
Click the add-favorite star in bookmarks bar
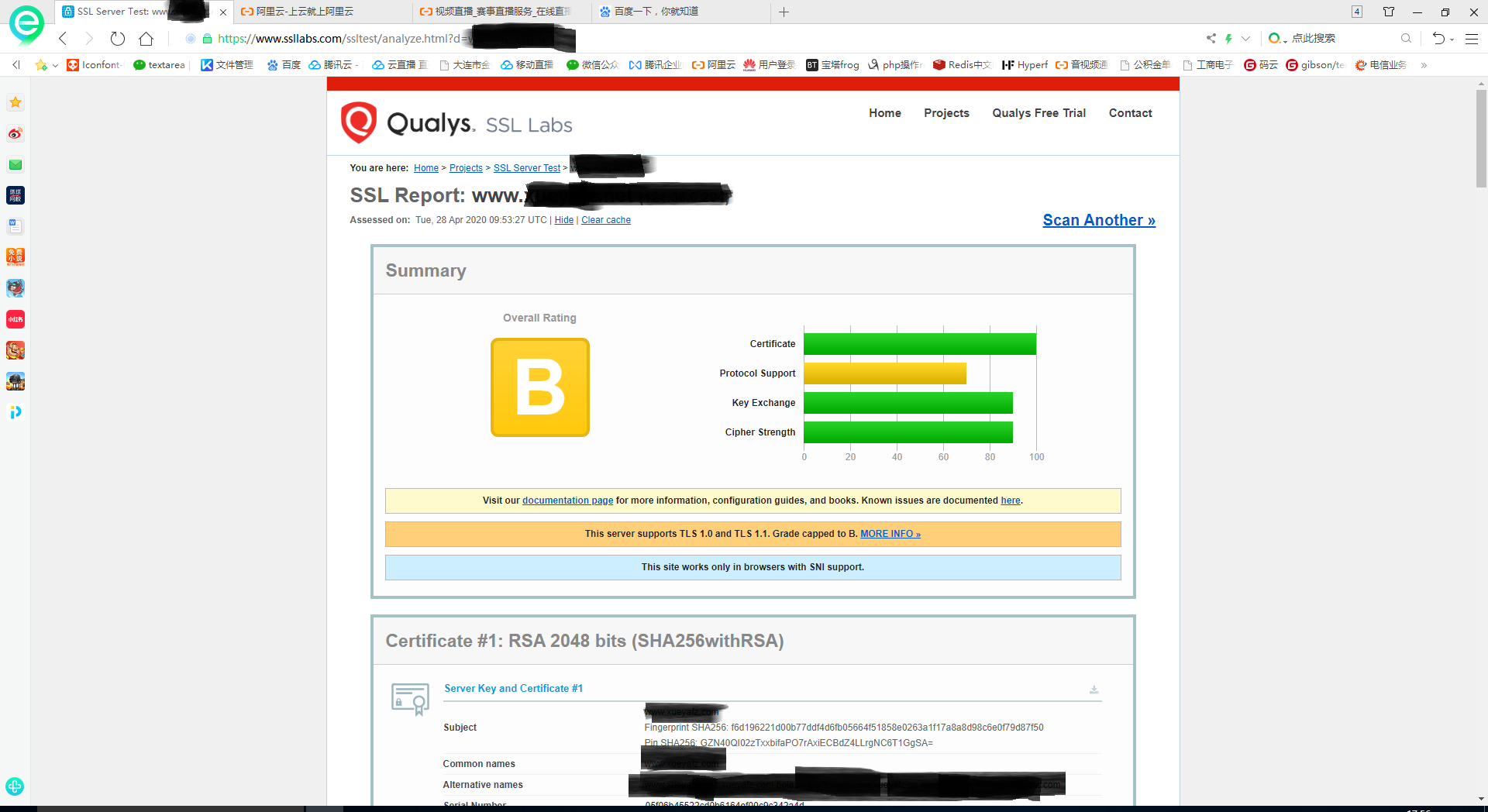click(x=41, y=65)
